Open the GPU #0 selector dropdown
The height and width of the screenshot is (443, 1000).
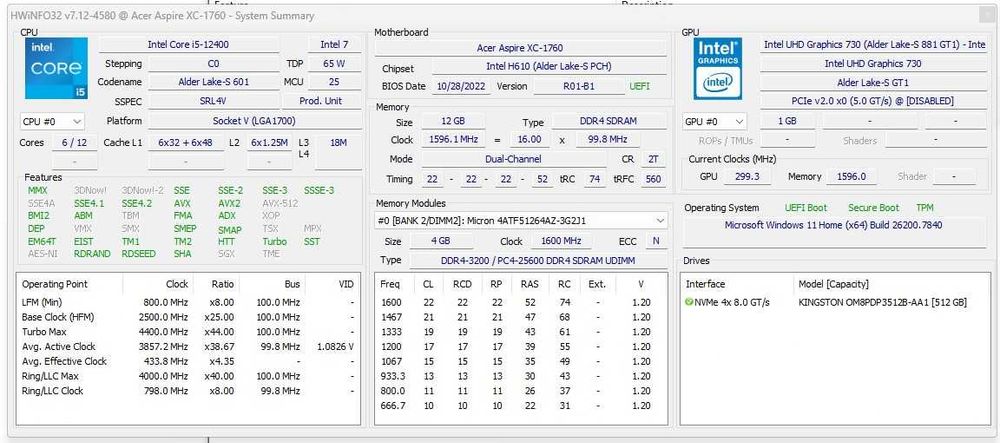pyautogui.click(x=714, y=121)
